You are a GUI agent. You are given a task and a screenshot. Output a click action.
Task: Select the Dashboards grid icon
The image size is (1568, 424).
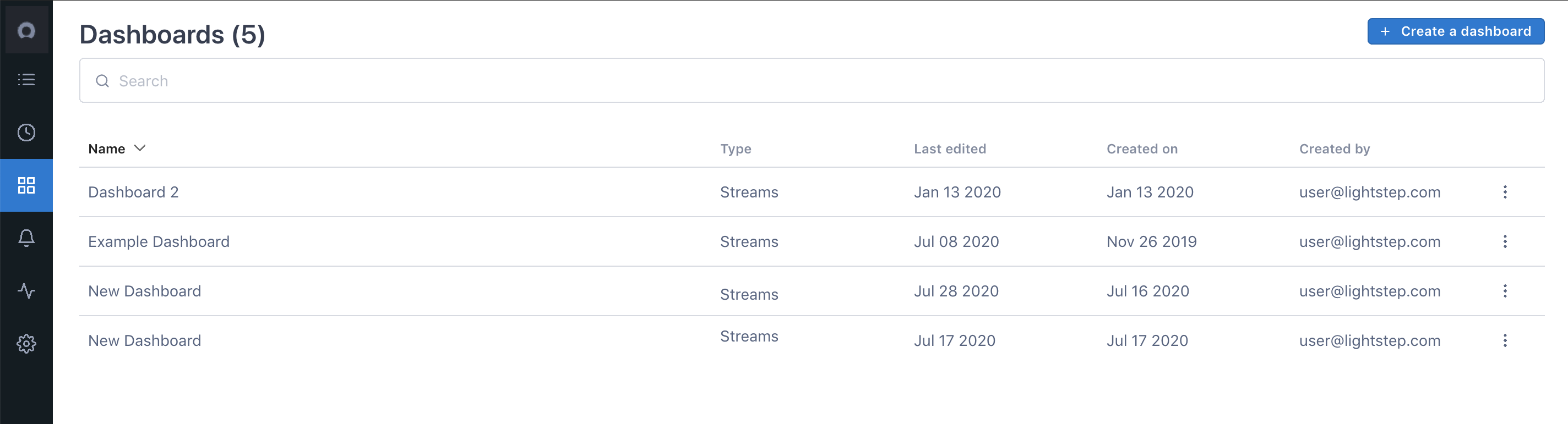click(x=26, y=185)
